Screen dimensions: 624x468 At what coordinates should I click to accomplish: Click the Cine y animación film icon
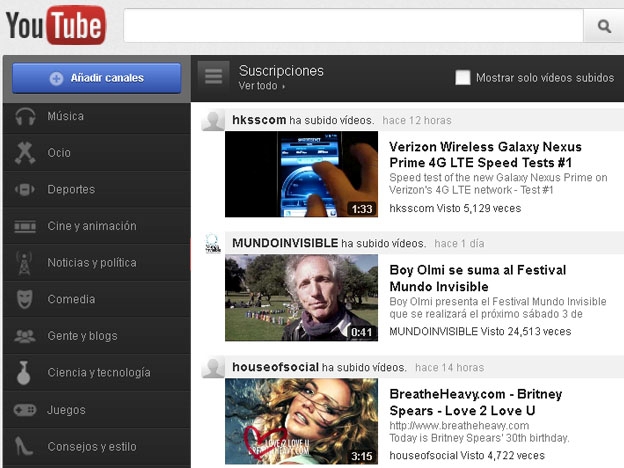[x=25, y=226]
